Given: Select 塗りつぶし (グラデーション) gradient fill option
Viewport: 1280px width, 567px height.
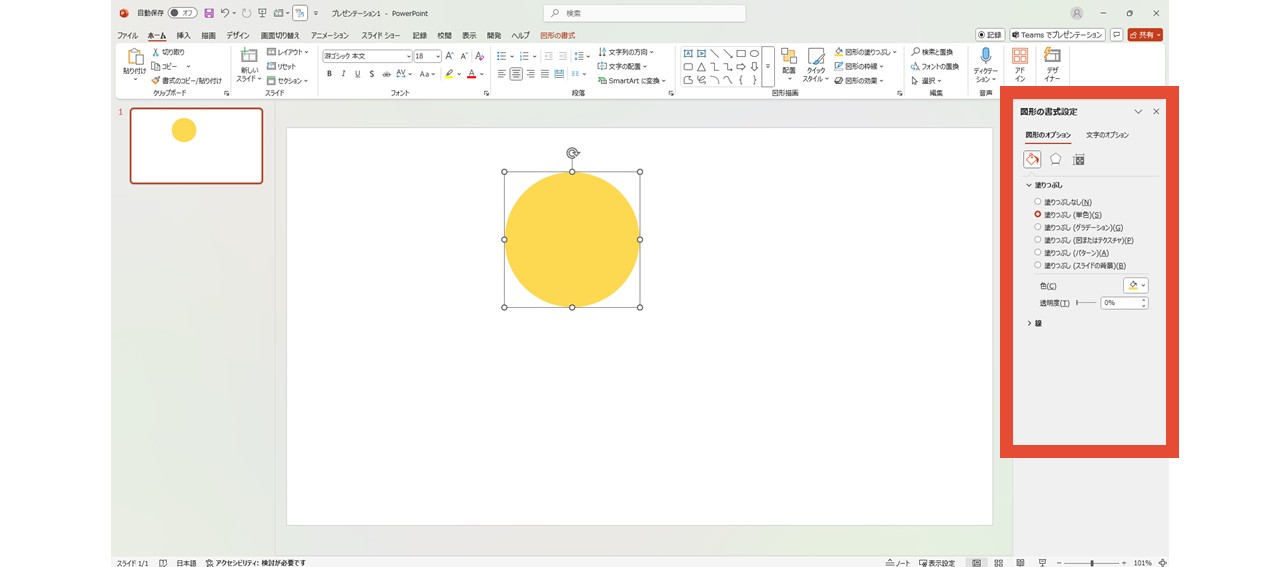Looking at the screenshot, I should click(1078, 227).
